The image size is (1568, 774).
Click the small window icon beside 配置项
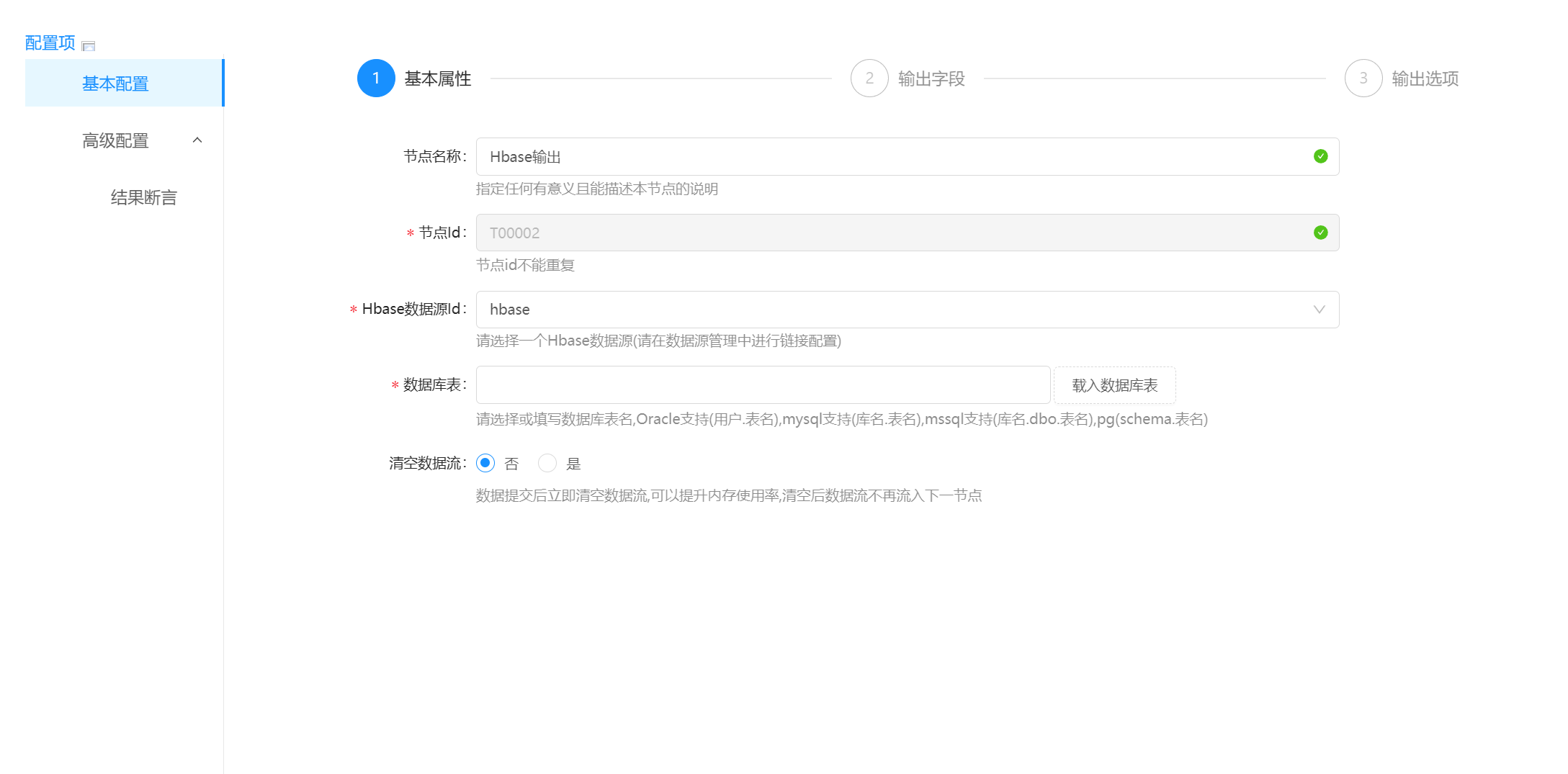coord(89,46)
